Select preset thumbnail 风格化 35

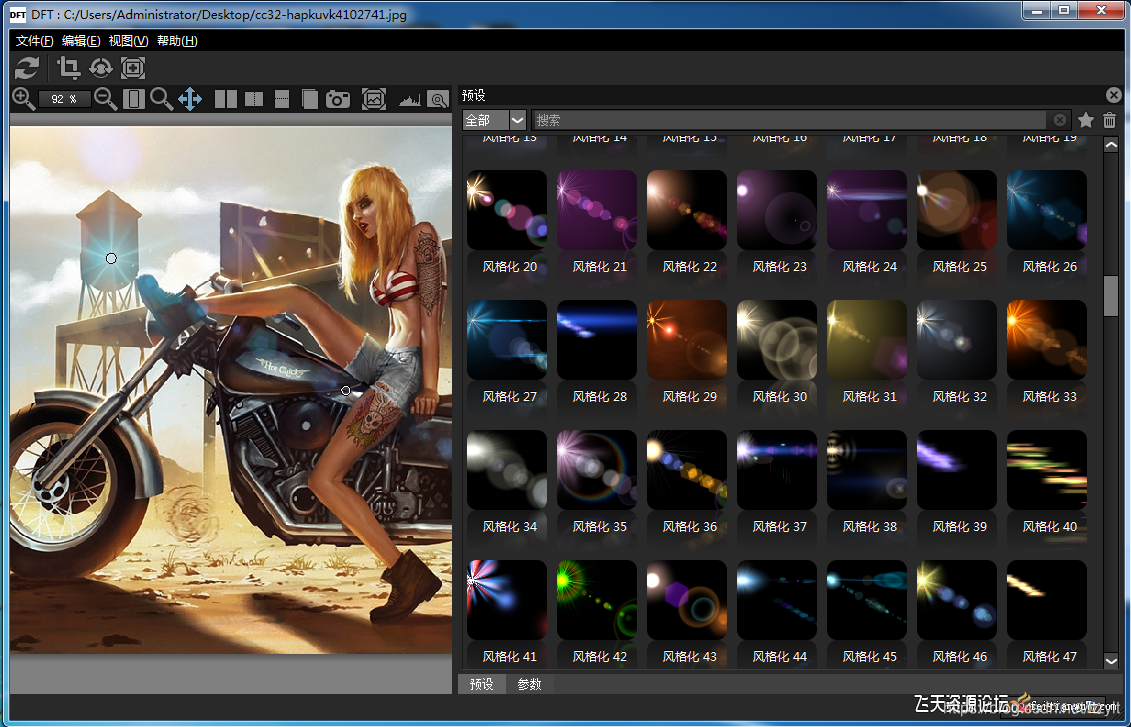click(597, 470)
